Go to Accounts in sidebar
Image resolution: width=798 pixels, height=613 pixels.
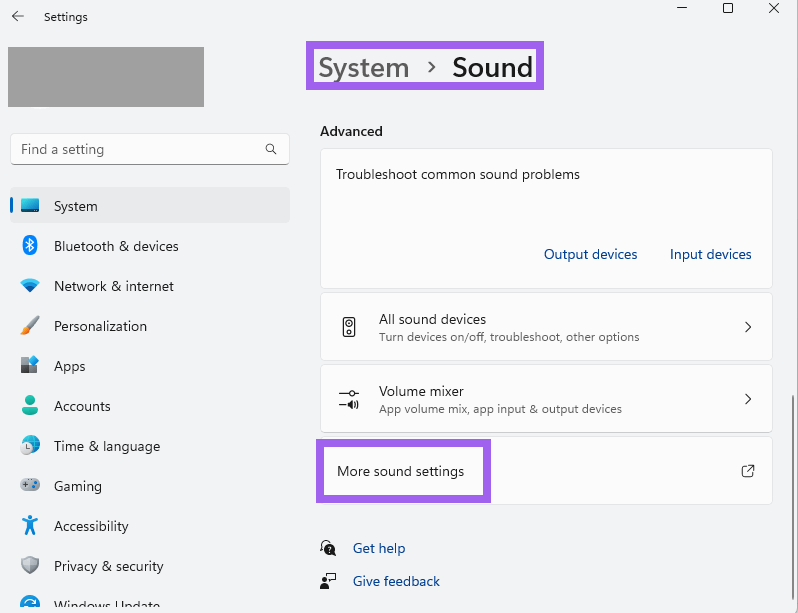(82, 406)
